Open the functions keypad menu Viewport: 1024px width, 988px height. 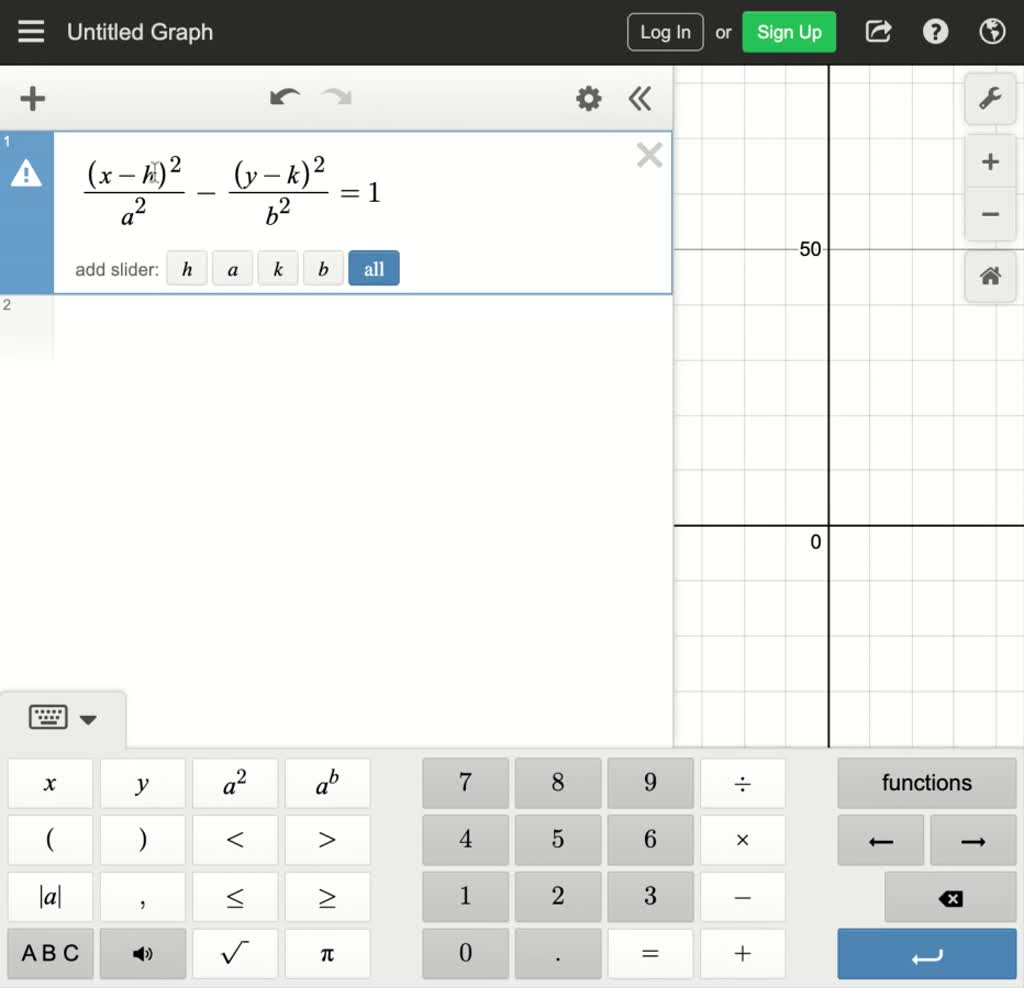pyautogui.click(x=926, y=783)
